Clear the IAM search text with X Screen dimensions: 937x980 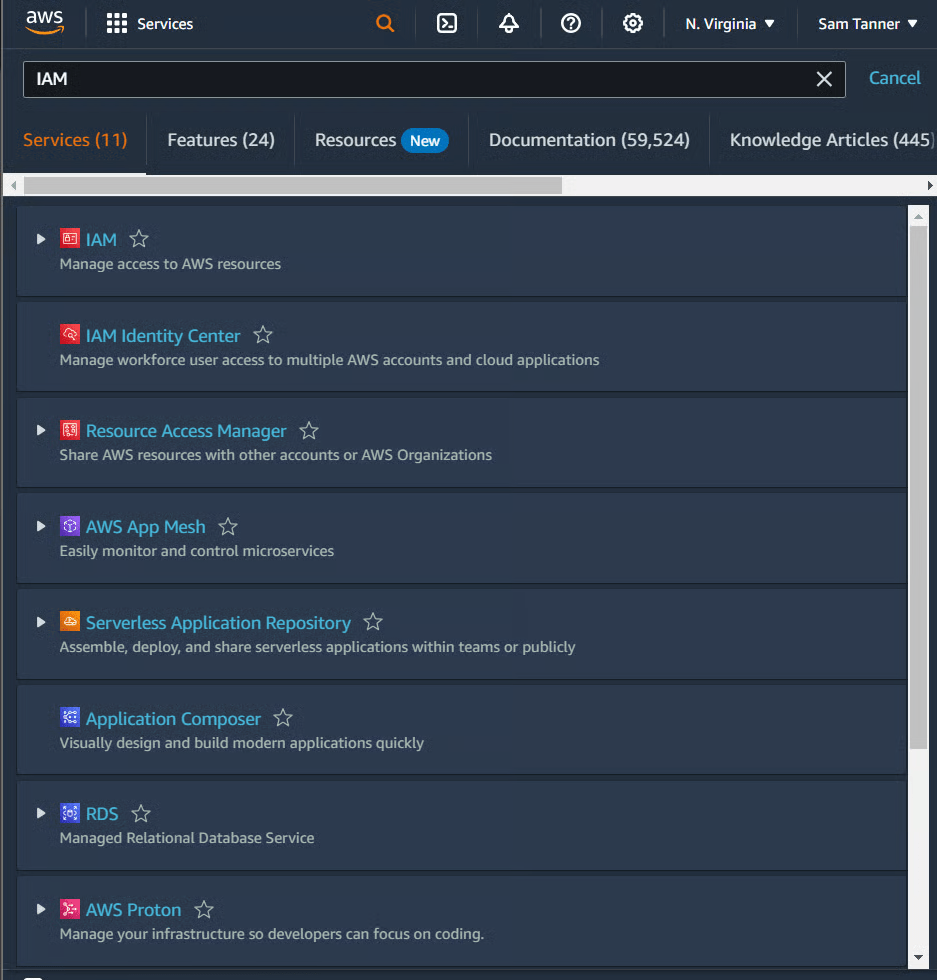tap(824, 79)
